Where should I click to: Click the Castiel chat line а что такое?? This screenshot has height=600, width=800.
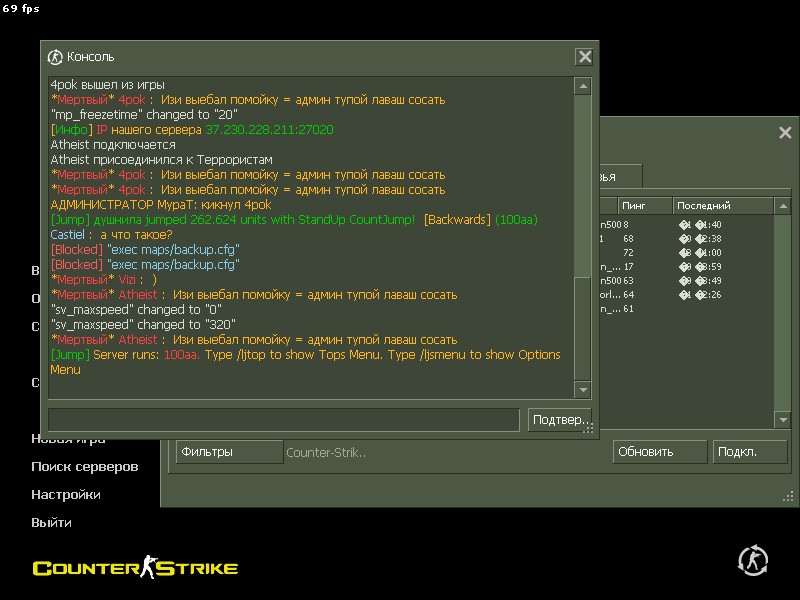[x=111, y=235]
